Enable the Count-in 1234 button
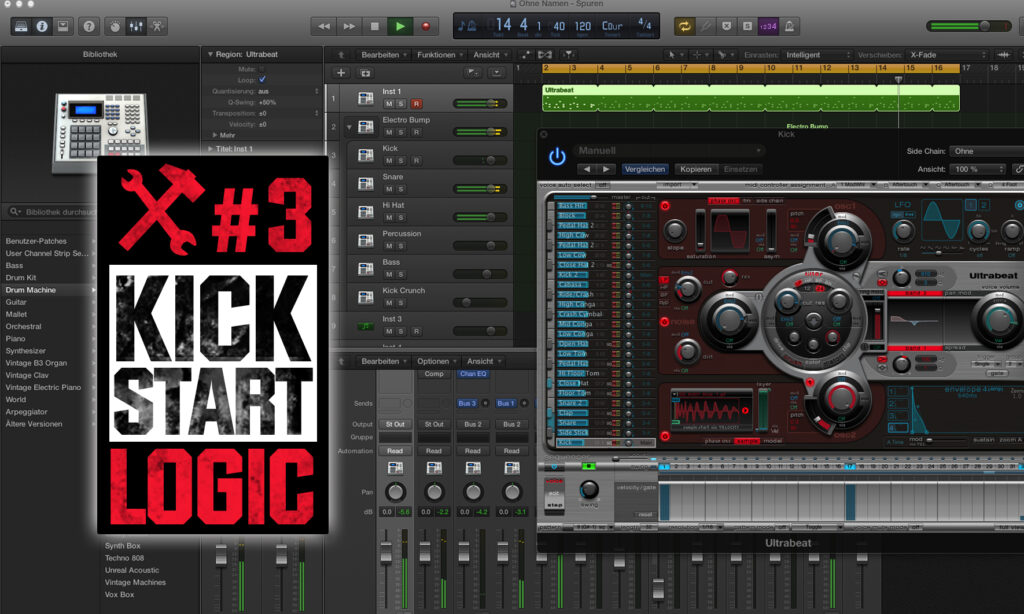 (x=769, y=26)
